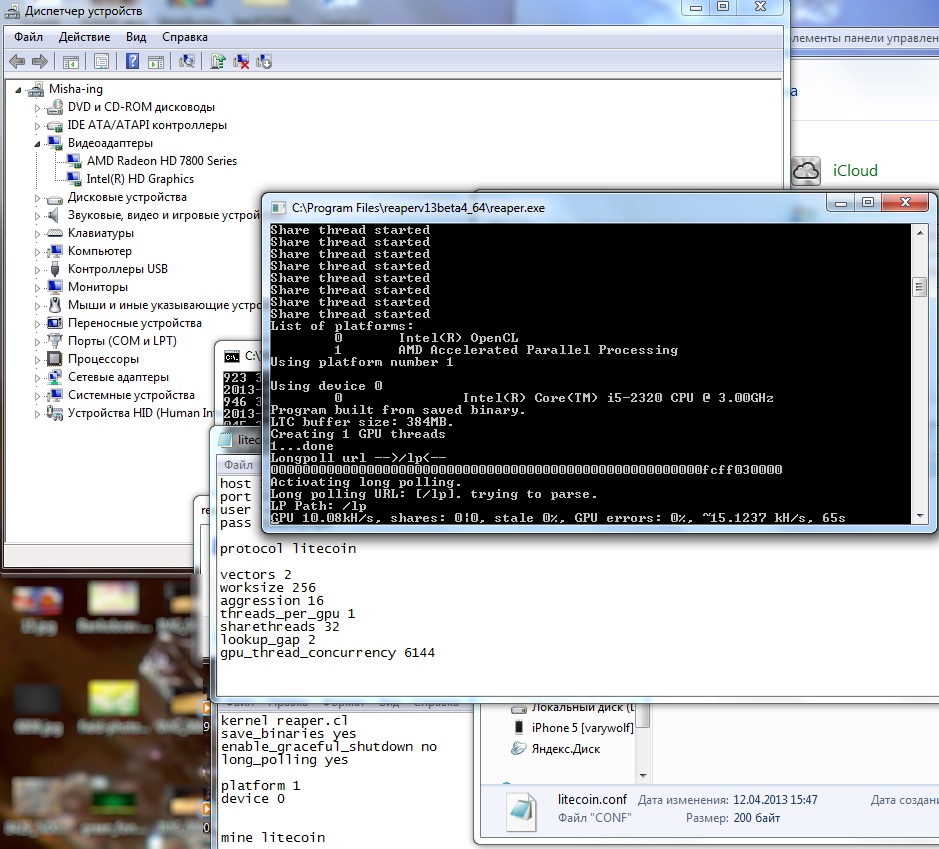Uninstall device toolbar icon with red X
Viewport: 939px width, 849px height.
[241, 61]
